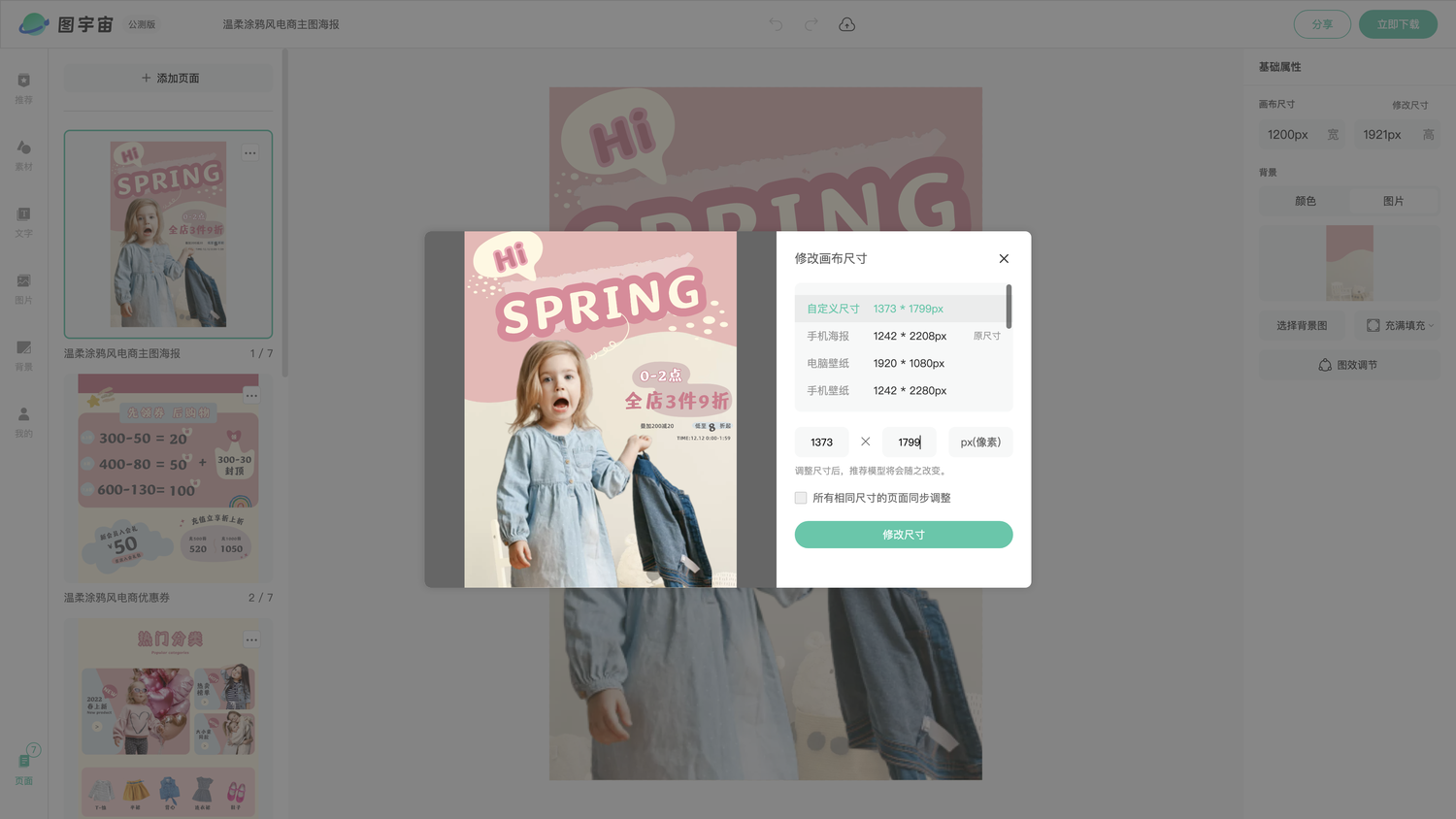Open the 素材 materials sidebar panel
This screenshot has width=1456, height=819.
pos(24,154)
